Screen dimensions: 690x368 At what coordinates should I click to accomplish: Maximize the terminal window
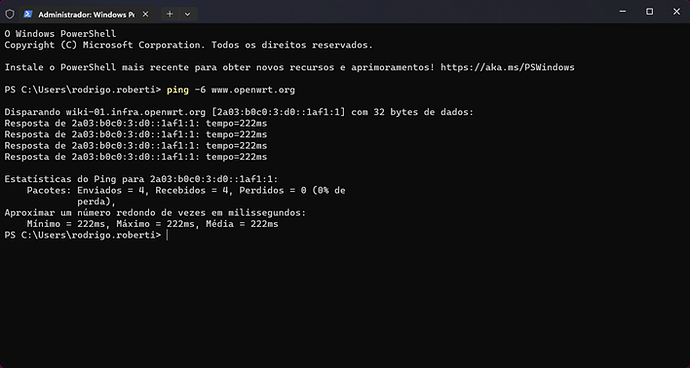click(x=650, y=12)
